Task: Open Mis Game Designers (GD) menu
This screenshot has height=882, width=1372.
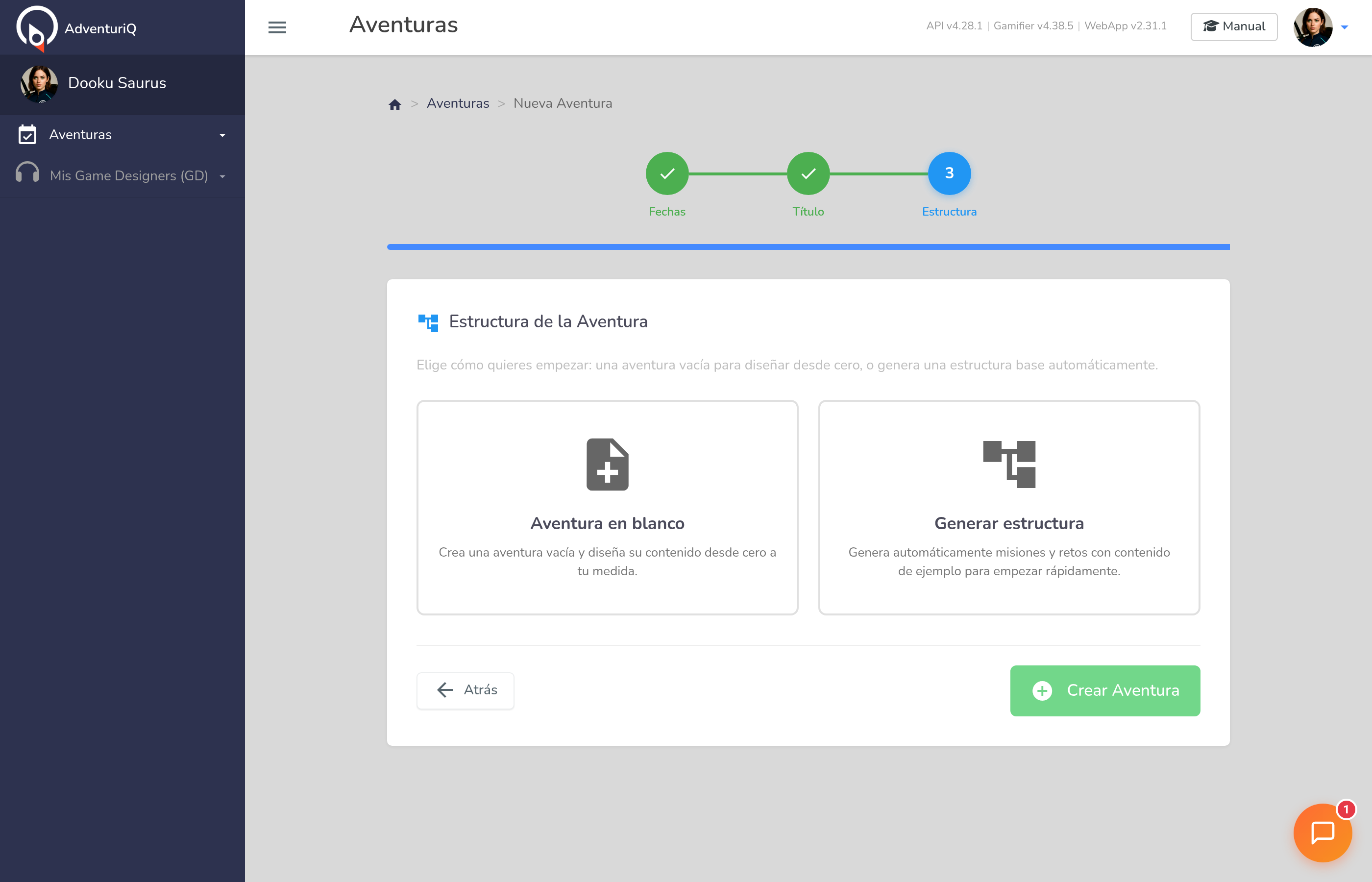Action: [122, 176]
